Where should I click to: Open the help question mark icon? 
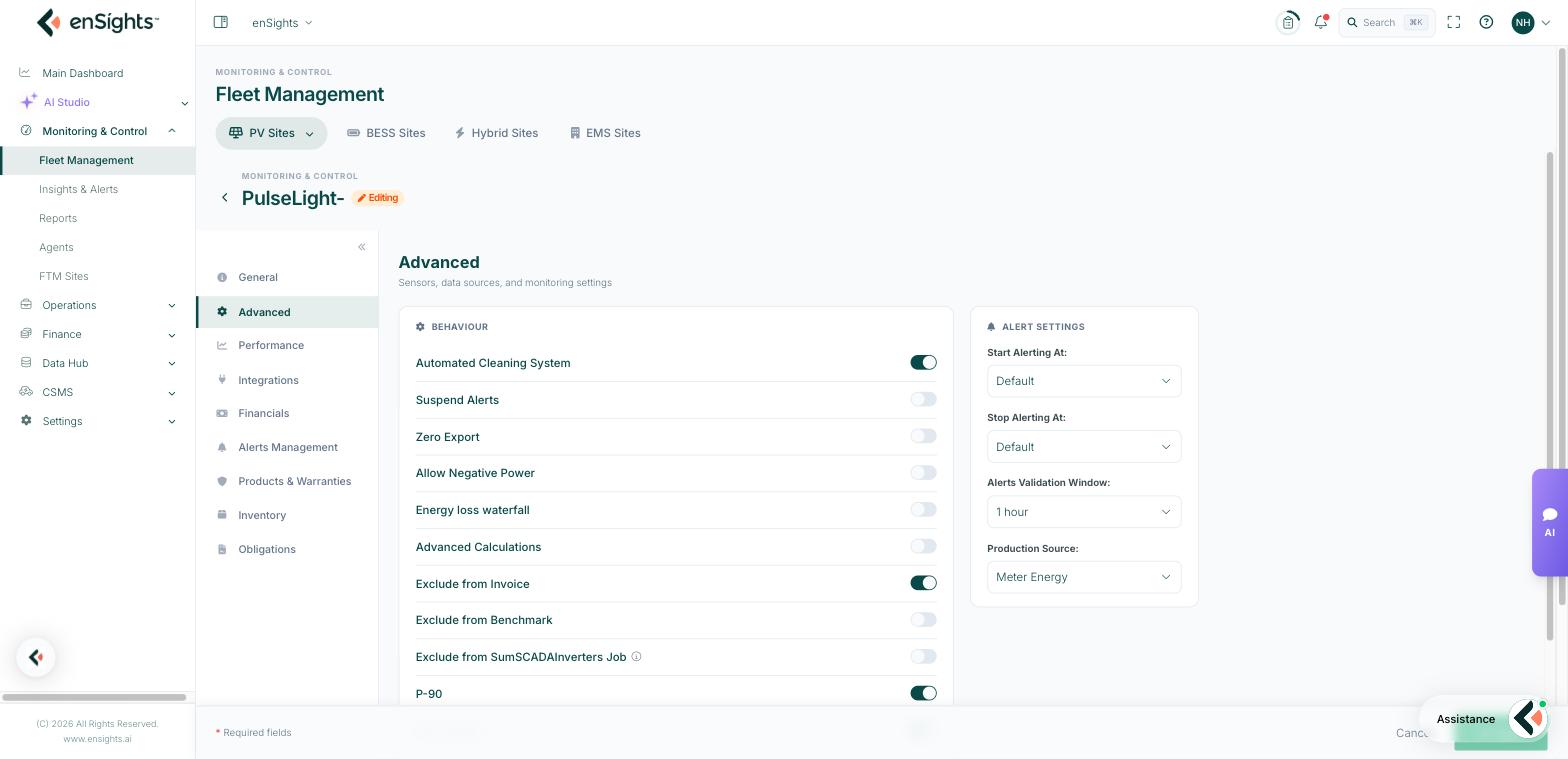[1486, 22]
